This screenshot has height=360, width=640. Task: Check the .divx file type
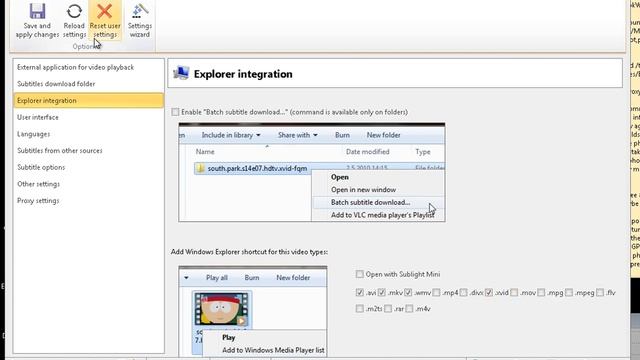(463, 293)
